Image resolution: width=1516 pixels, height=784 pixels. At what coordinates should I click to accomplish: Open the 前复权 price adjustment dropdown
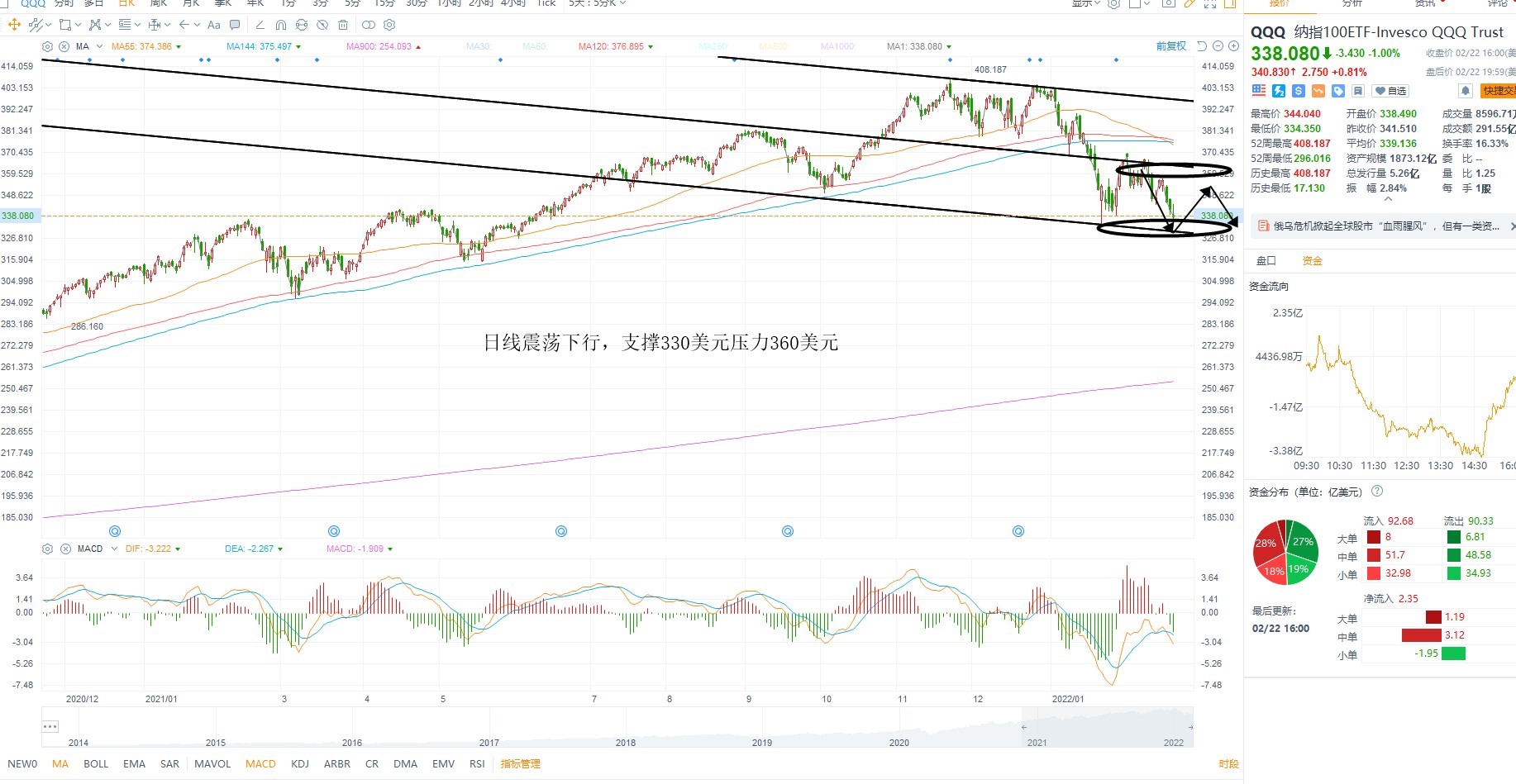pyautogui.click(x=1171, y=46)
